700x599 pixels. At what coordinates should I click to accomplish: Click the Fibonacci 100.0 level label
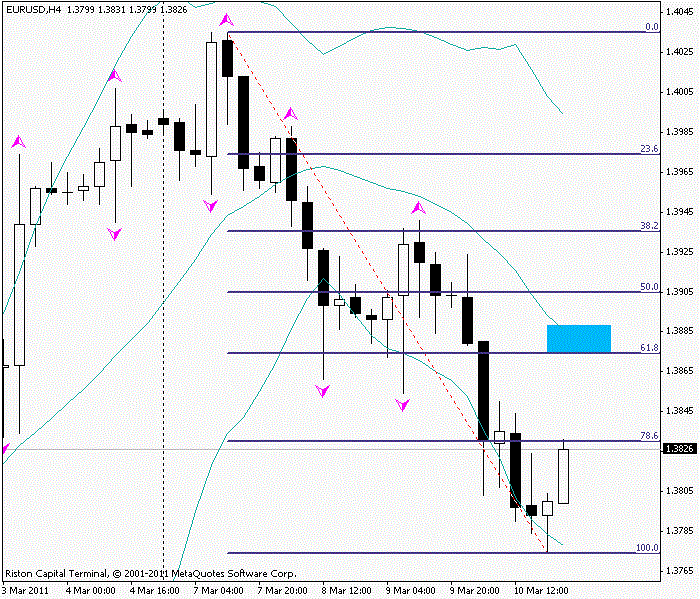(647, 548)
